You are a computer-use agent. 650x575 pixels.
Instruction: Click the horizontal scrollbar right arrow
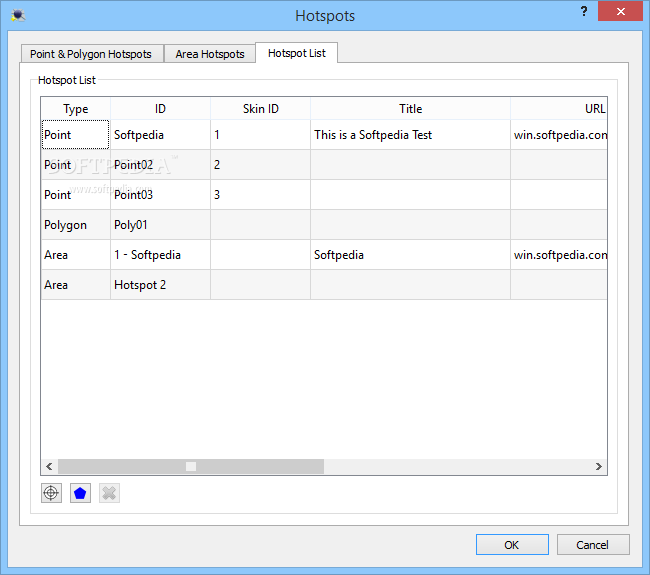pos(598,466)
